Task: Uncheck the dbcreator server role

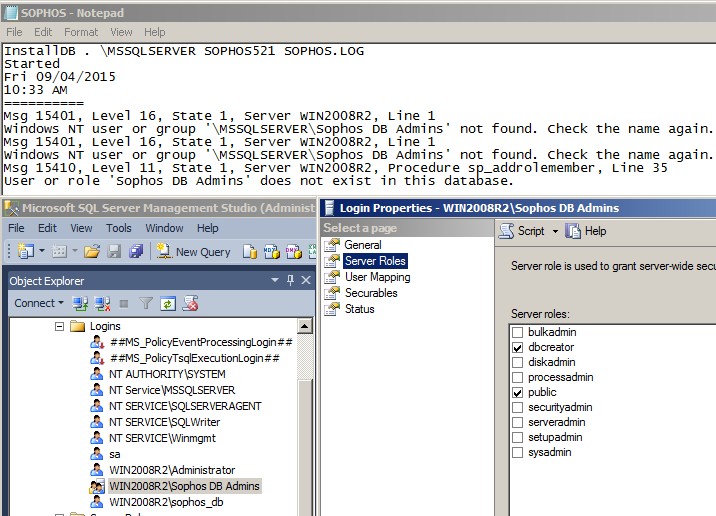Action: click(x=517, y=348)
